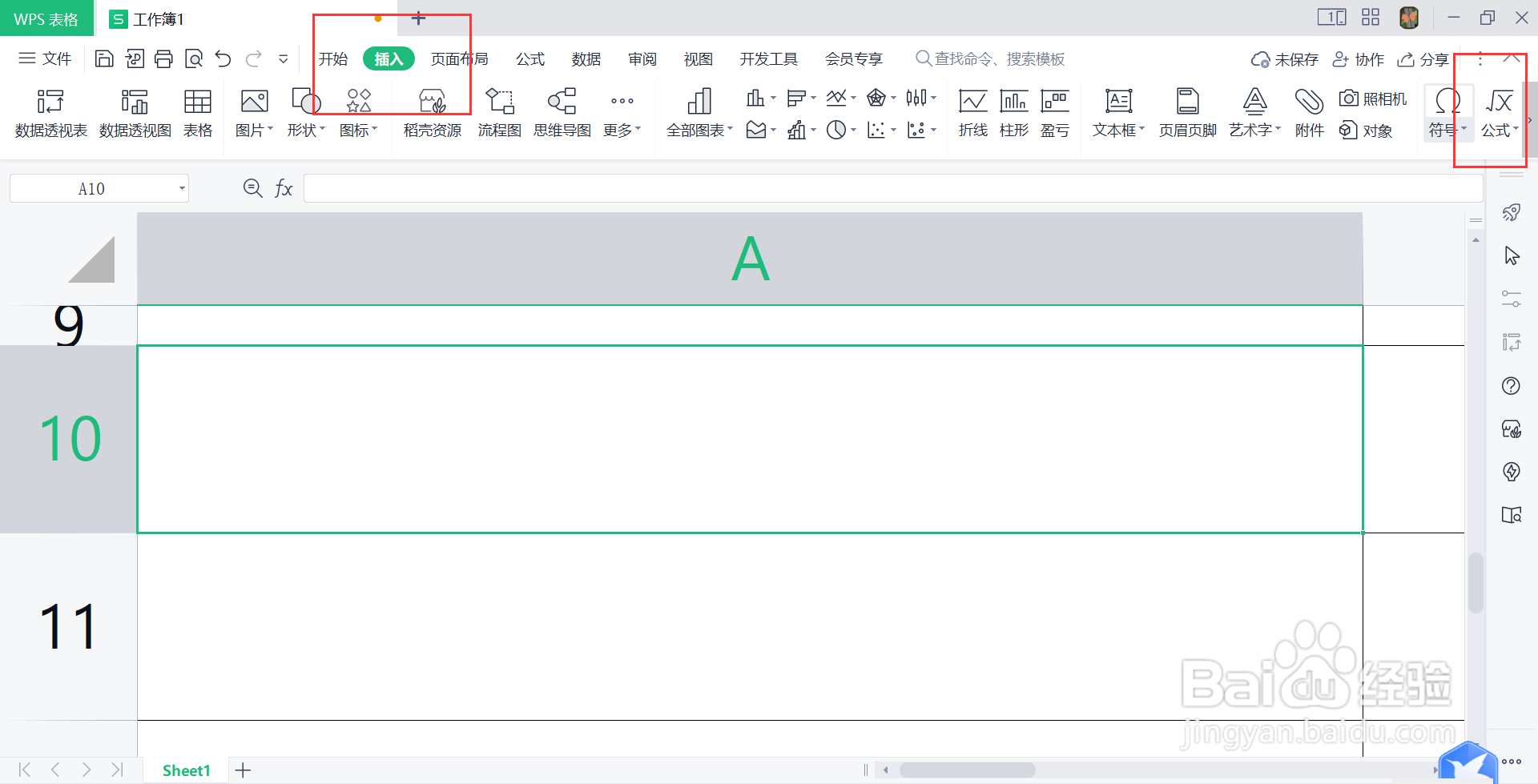Insert a PivotTable (数据透视表)
Image resolution: width=1538 pixels, height=784 pixels.
[x=50, y=113]
